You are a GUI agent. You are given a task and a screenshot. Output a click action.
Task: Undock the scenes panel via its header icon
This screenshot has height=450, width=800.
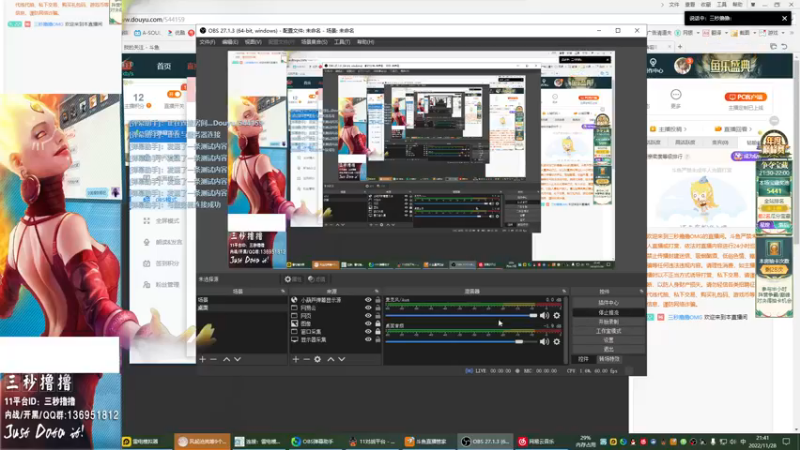(283, 291)
